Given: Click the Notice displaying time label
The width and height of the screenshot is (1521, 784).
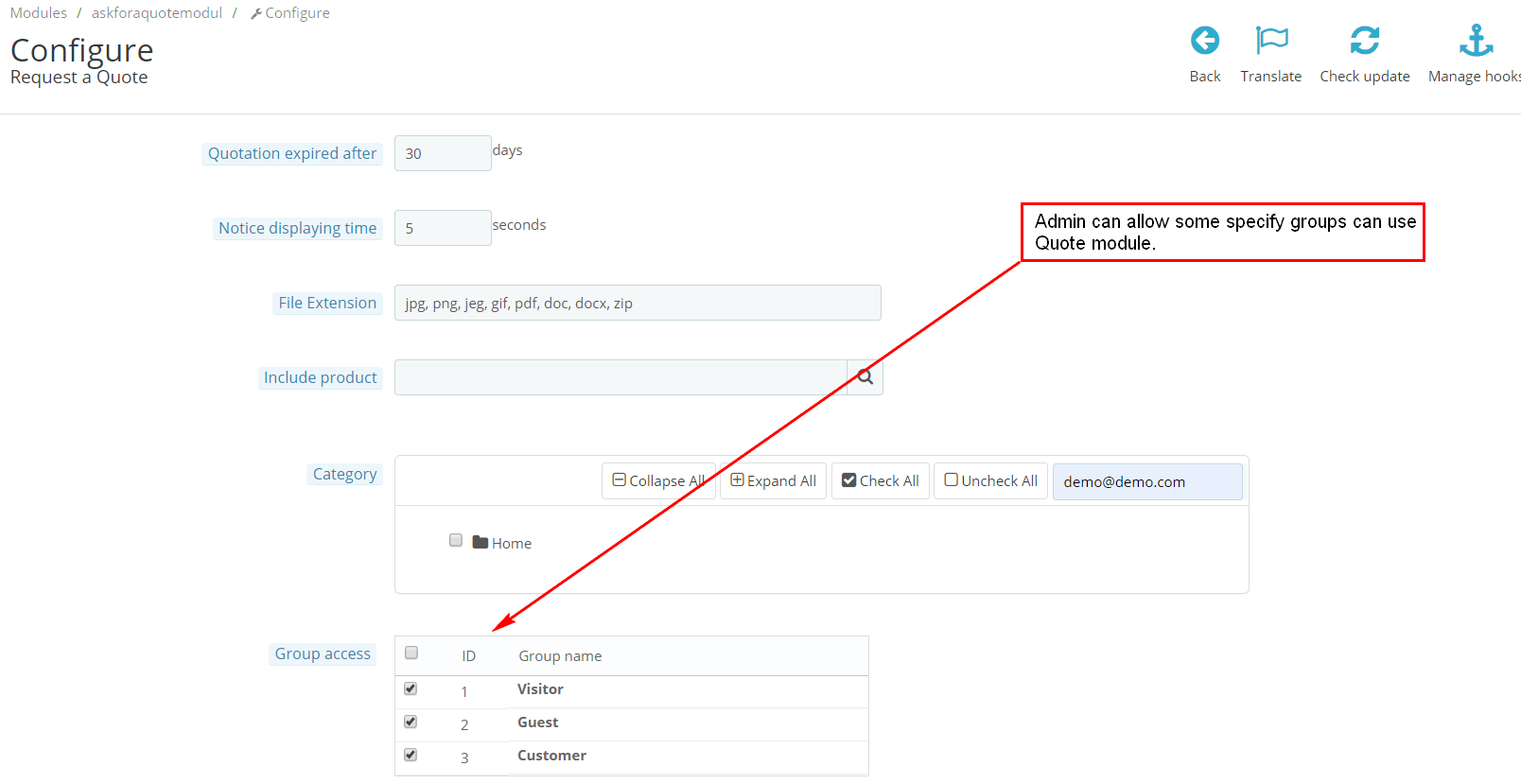Looking at the screenshot, I should point(298,228).
